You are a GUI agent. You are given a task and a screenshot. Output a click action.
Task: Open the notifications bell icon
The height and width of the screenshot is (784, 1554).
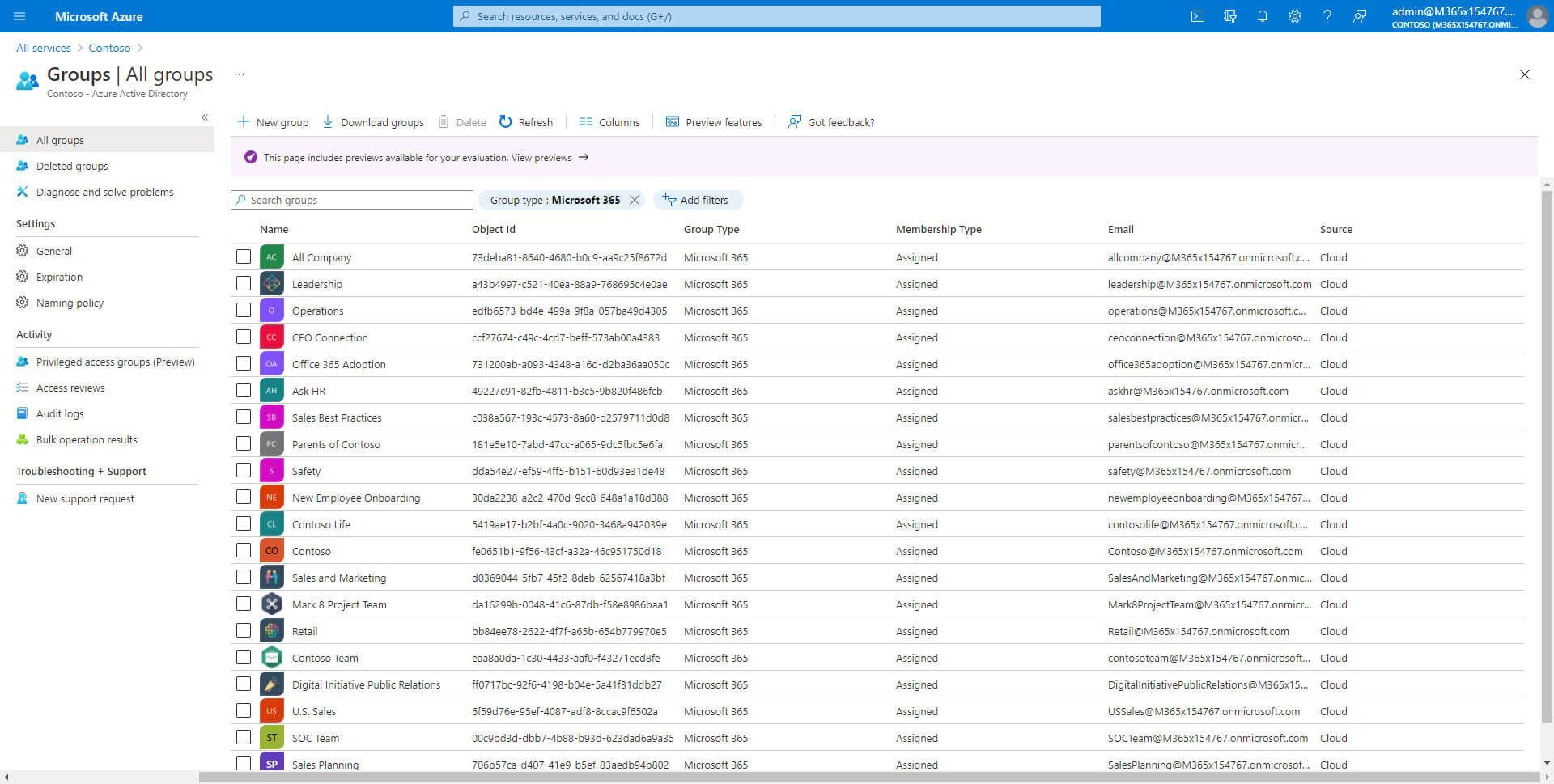pyautogui.click(x=1263, y=16)
